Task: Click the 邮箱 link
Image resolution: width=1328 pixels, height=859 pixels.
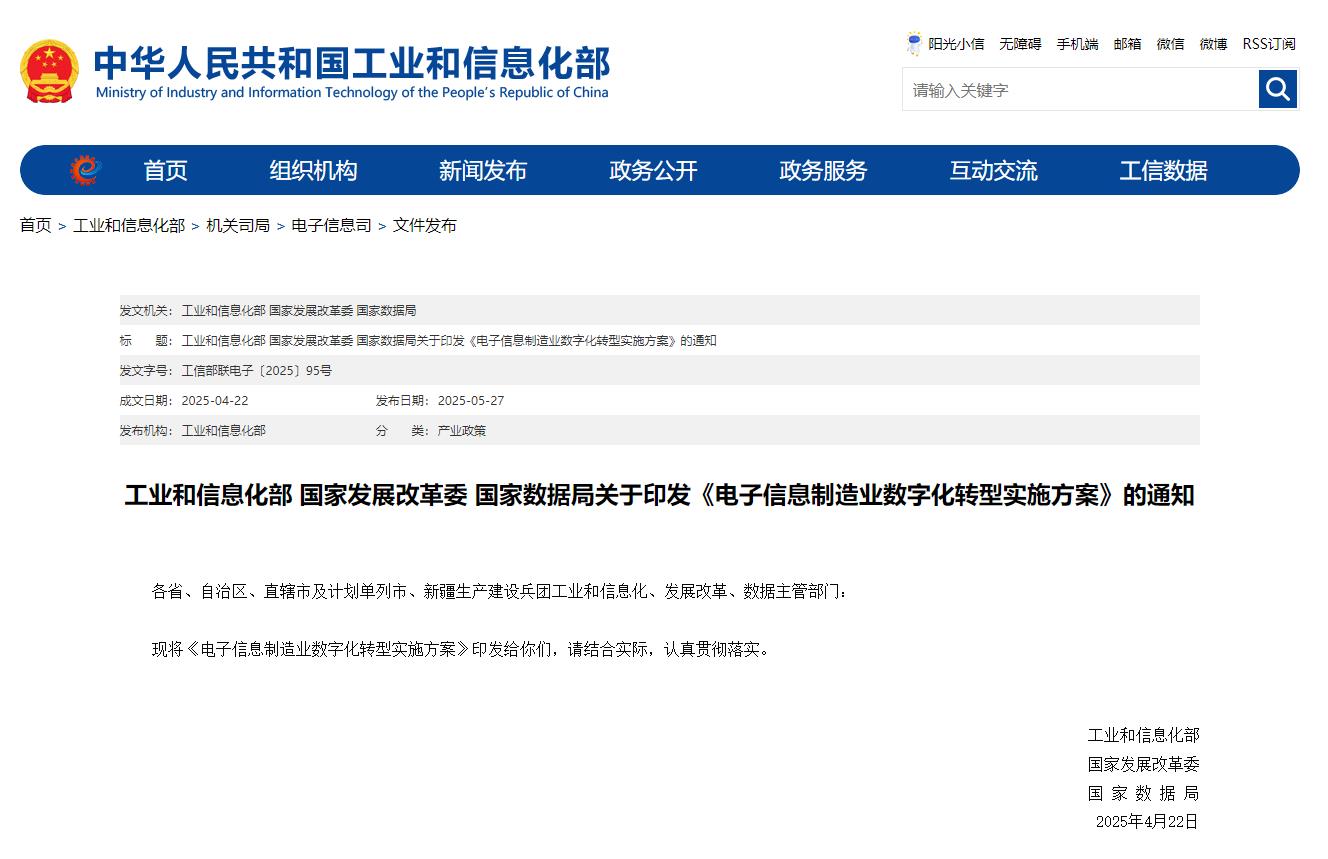Action: tap(1127, 44)
